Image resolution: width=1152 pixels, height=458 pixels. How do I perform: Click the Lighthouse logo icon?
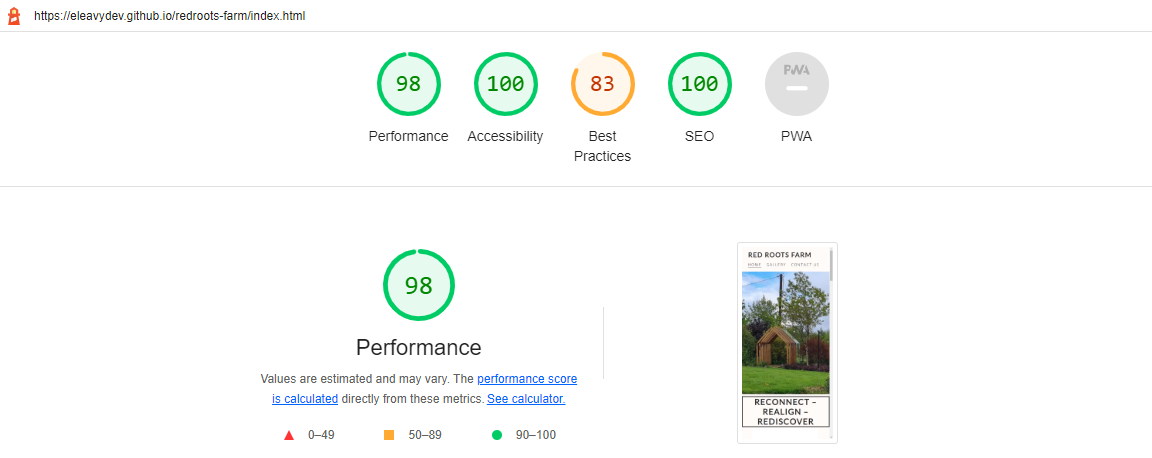point(15,15)
